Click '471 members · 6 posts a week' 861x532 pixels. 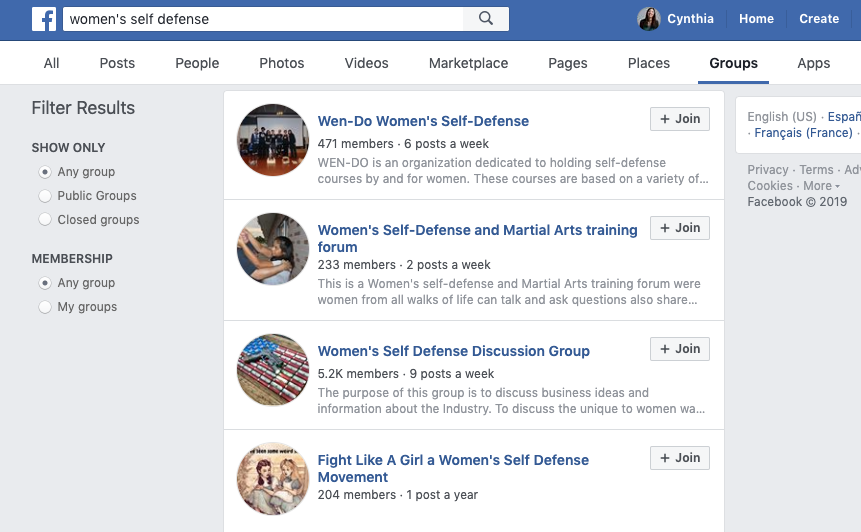pos(403,144)
